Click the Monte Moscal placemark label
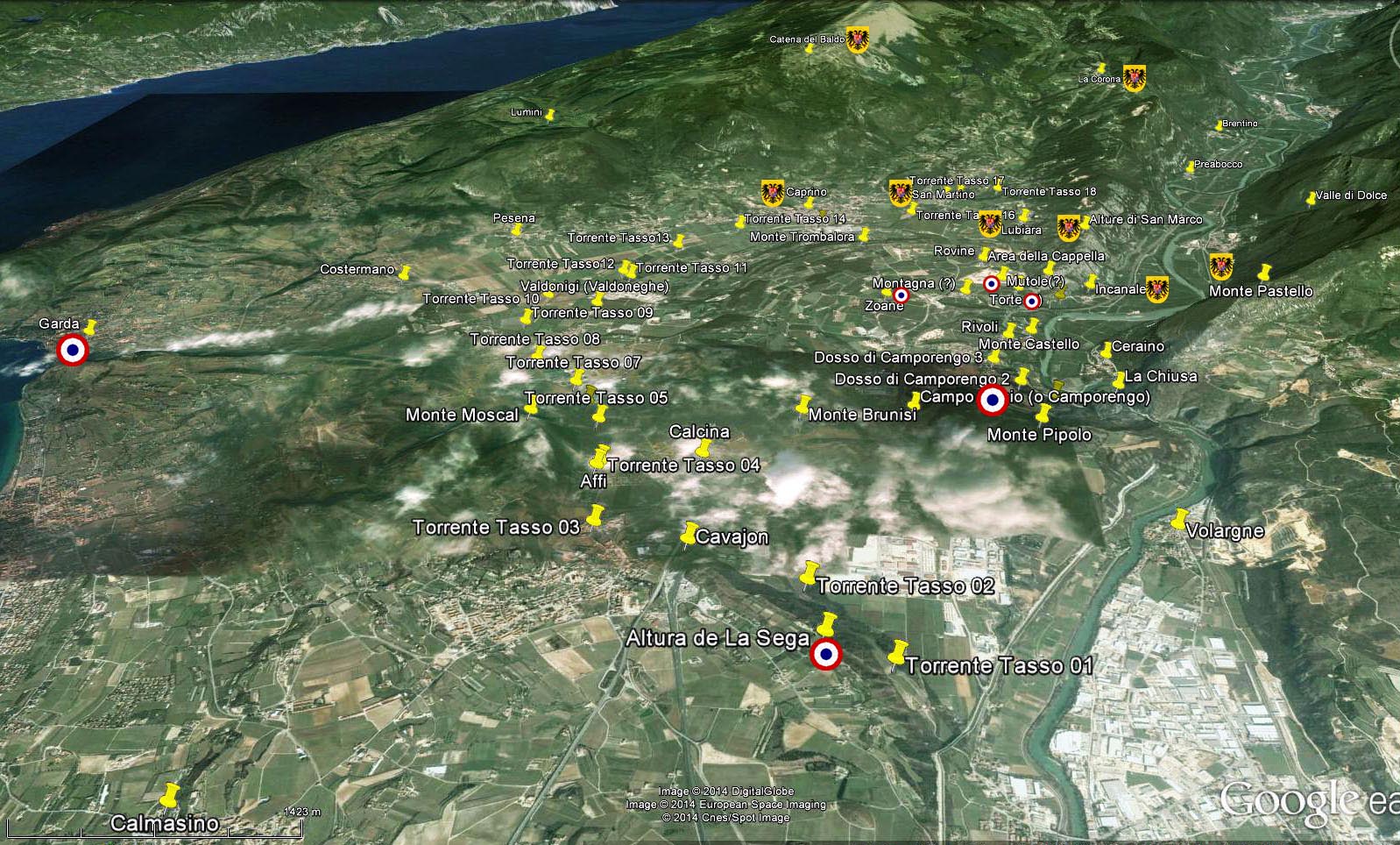Viewport: 1400px width, 845px height. coord(462,415)
